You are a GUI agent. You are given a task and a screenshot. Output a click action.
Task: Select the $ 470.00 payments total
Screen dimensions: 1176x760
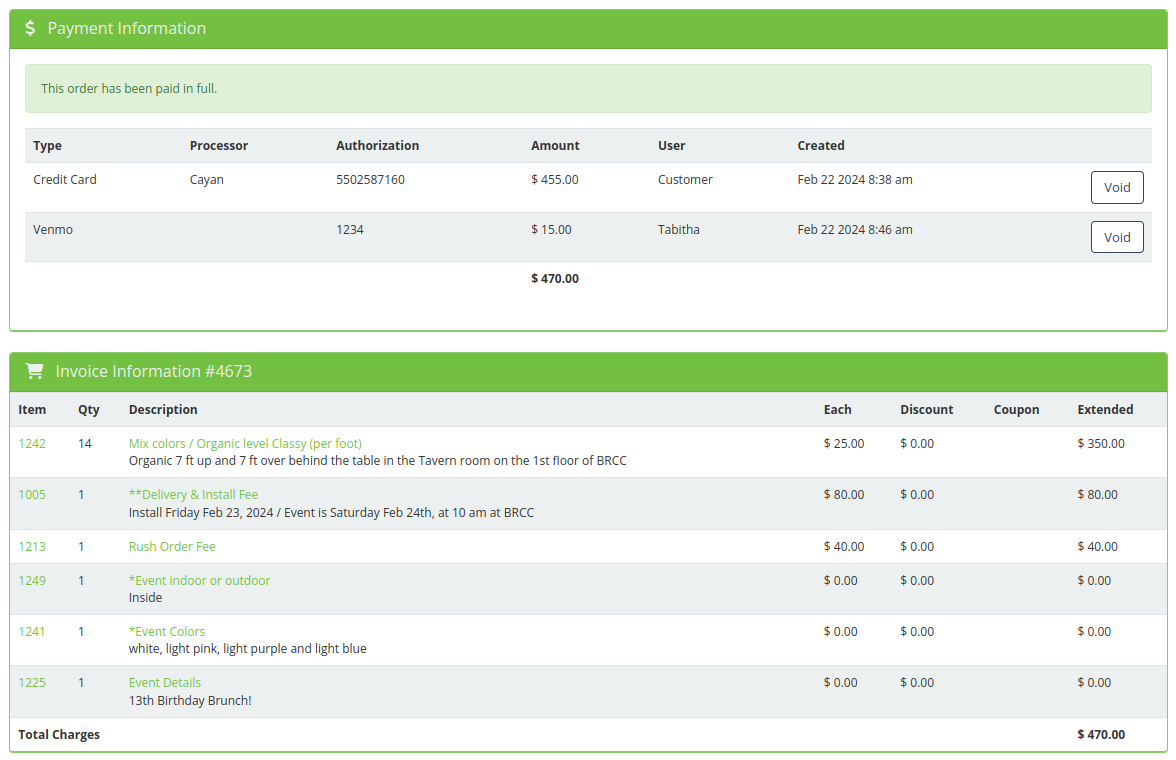tap(555, 278)
